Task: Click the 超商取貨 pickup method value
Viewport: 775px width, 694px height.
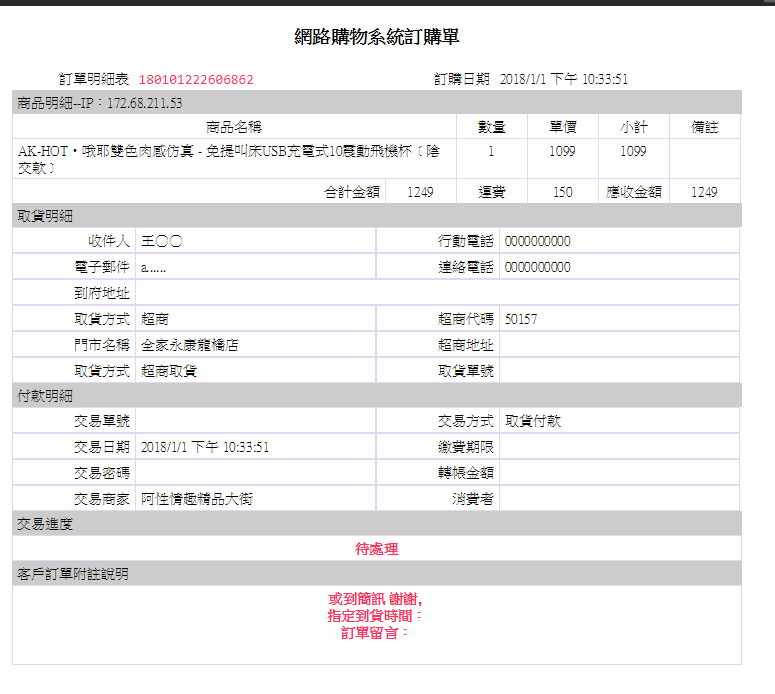Action: pyautogui.click(x=169, y=371)
